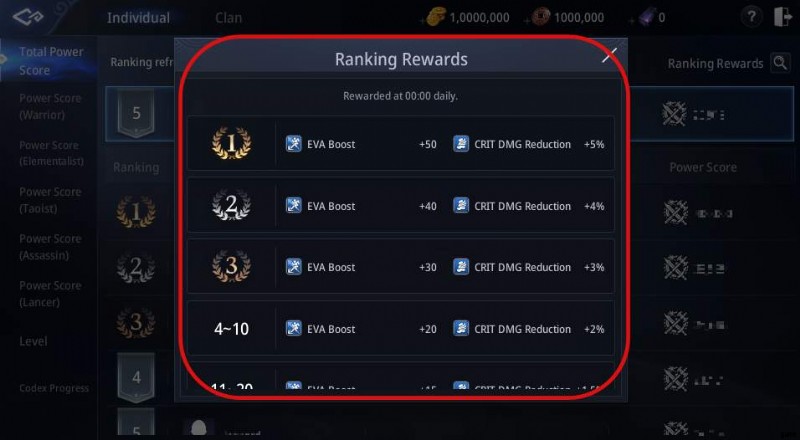Close the Ranking Rewards popup
The height and width of the screenshot is (440, 800).
608,56
